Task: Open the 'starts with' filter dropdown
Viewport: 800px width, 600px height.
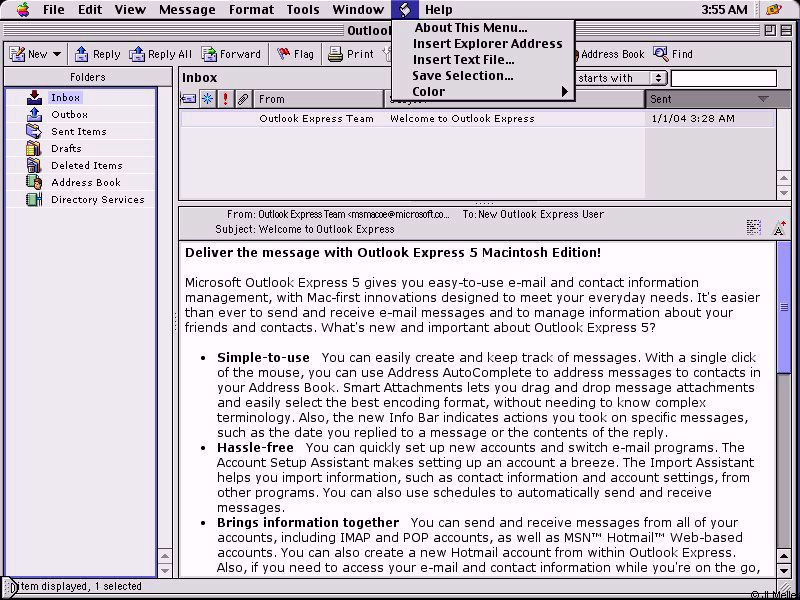Action: [x=621, y=78]
